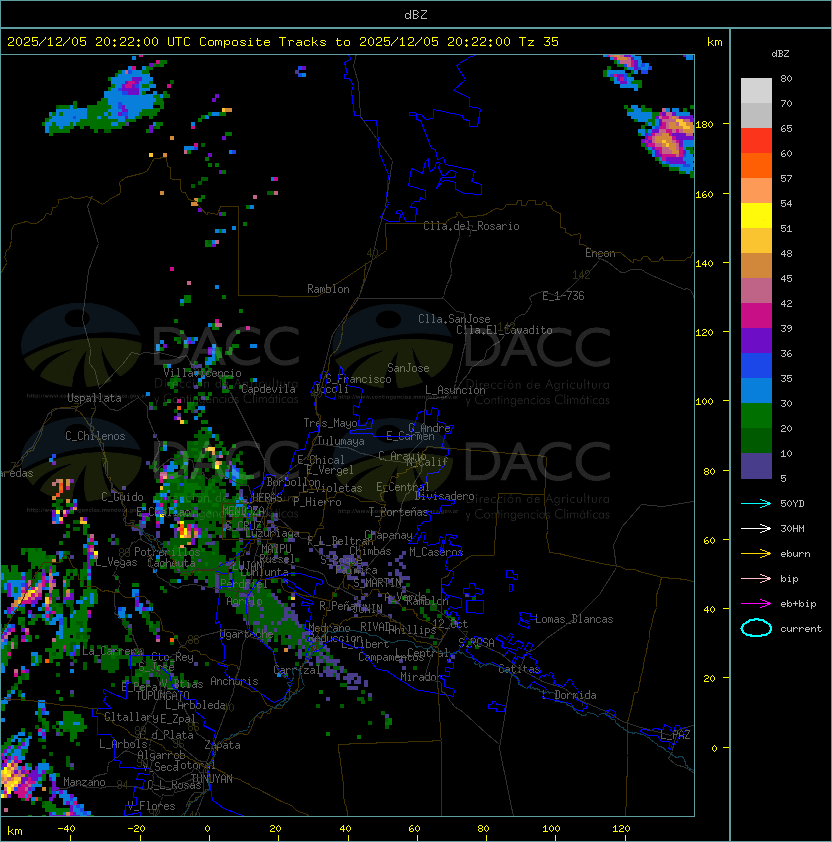
Task: Pick the green 30 dBZ legend swatch
Action: click(x=756, y=416)
